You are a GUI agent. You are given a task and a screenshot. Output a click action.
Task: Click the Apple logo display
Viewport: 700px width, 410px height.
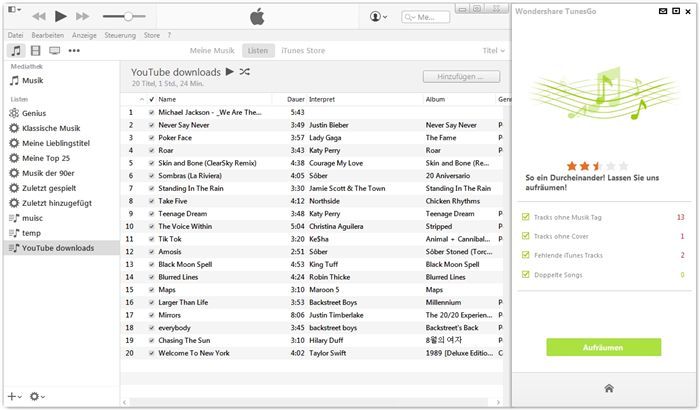[257, 17]
